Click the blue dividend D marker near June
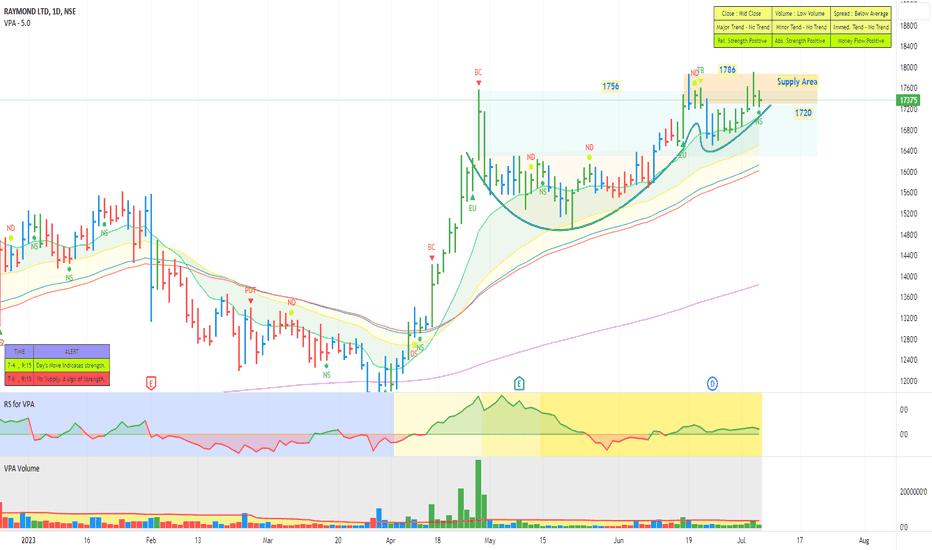 (712, 384)
